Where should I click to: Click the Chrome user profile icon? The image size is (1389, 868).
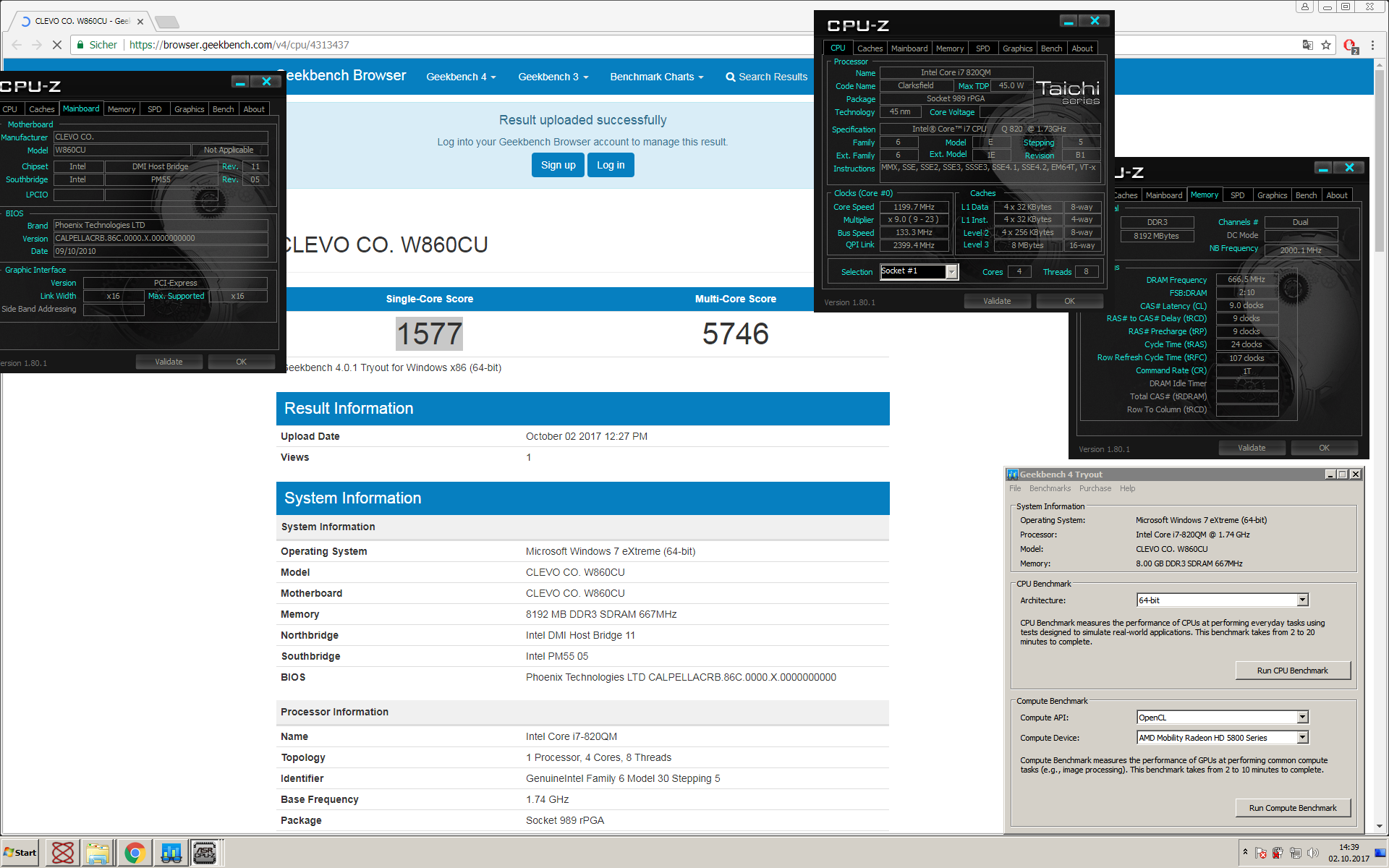pos(1304,7)
